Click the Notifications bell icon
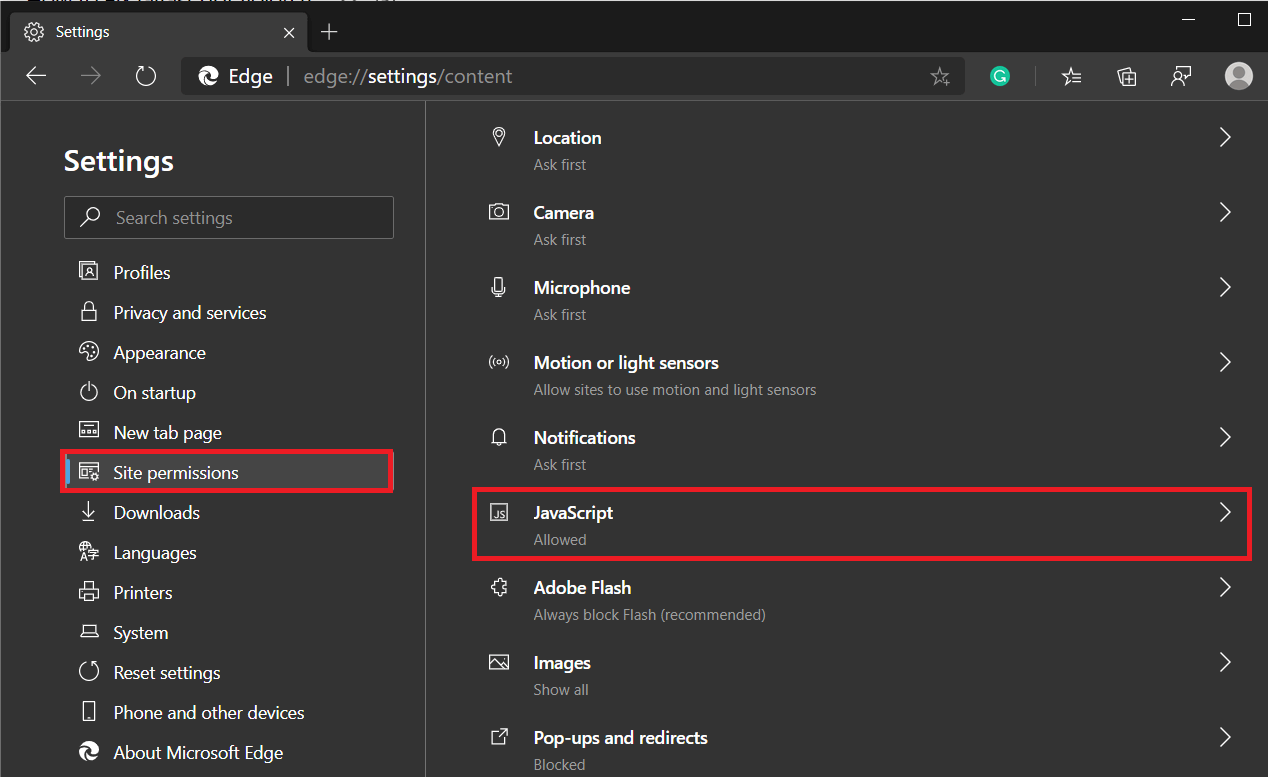 click(499, 437)
